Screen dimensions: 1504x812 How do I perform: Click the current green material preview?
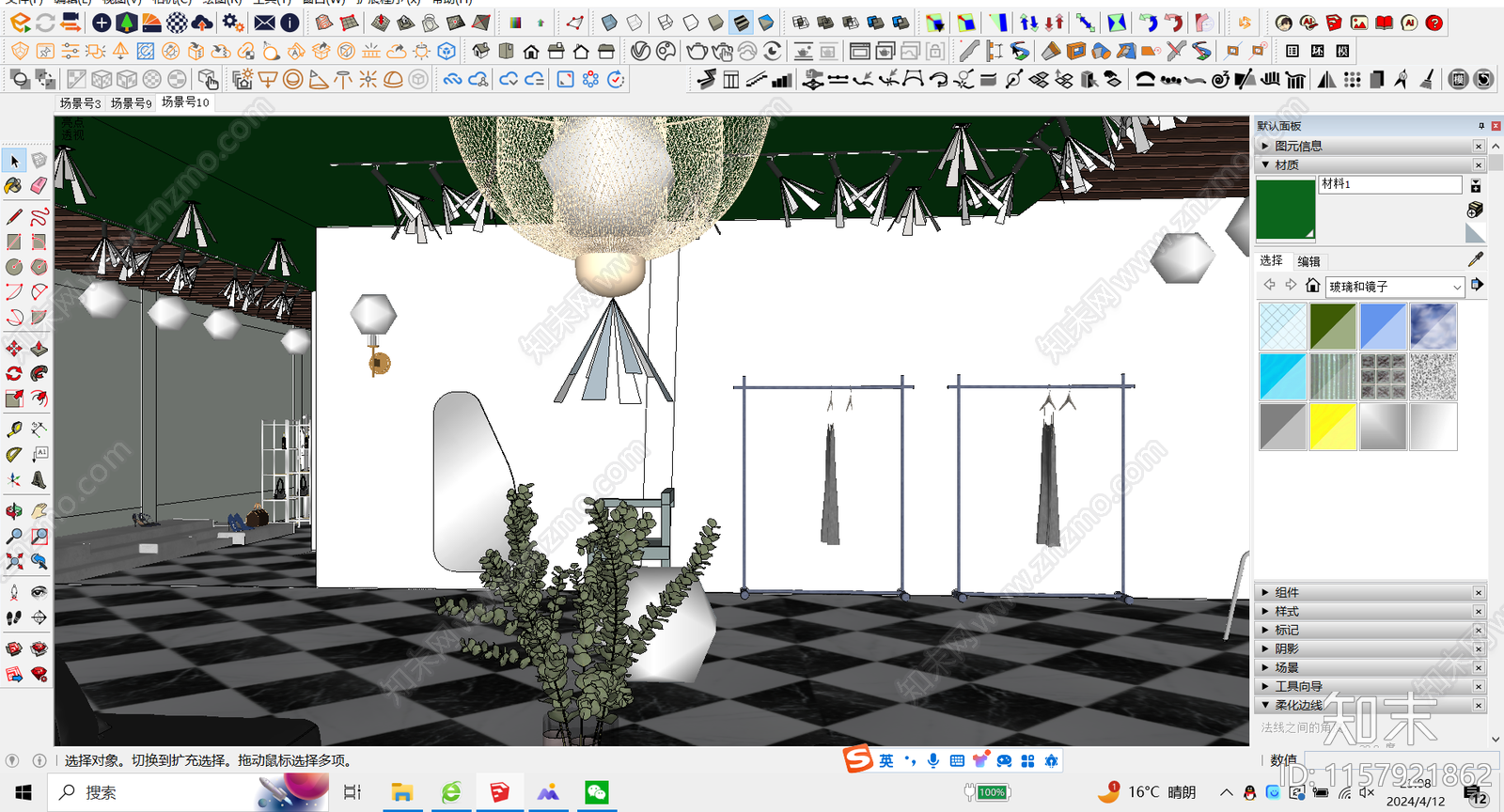click(x=1286, y=209)
